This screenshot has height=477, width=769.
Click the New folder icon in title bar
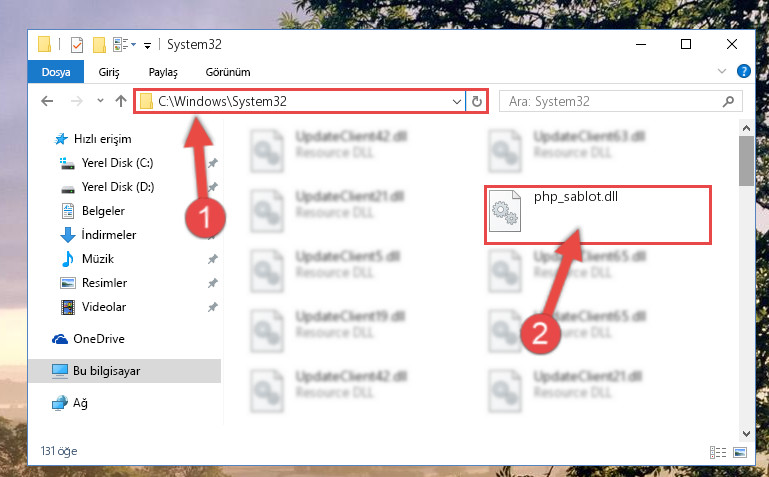coord(99,45)
